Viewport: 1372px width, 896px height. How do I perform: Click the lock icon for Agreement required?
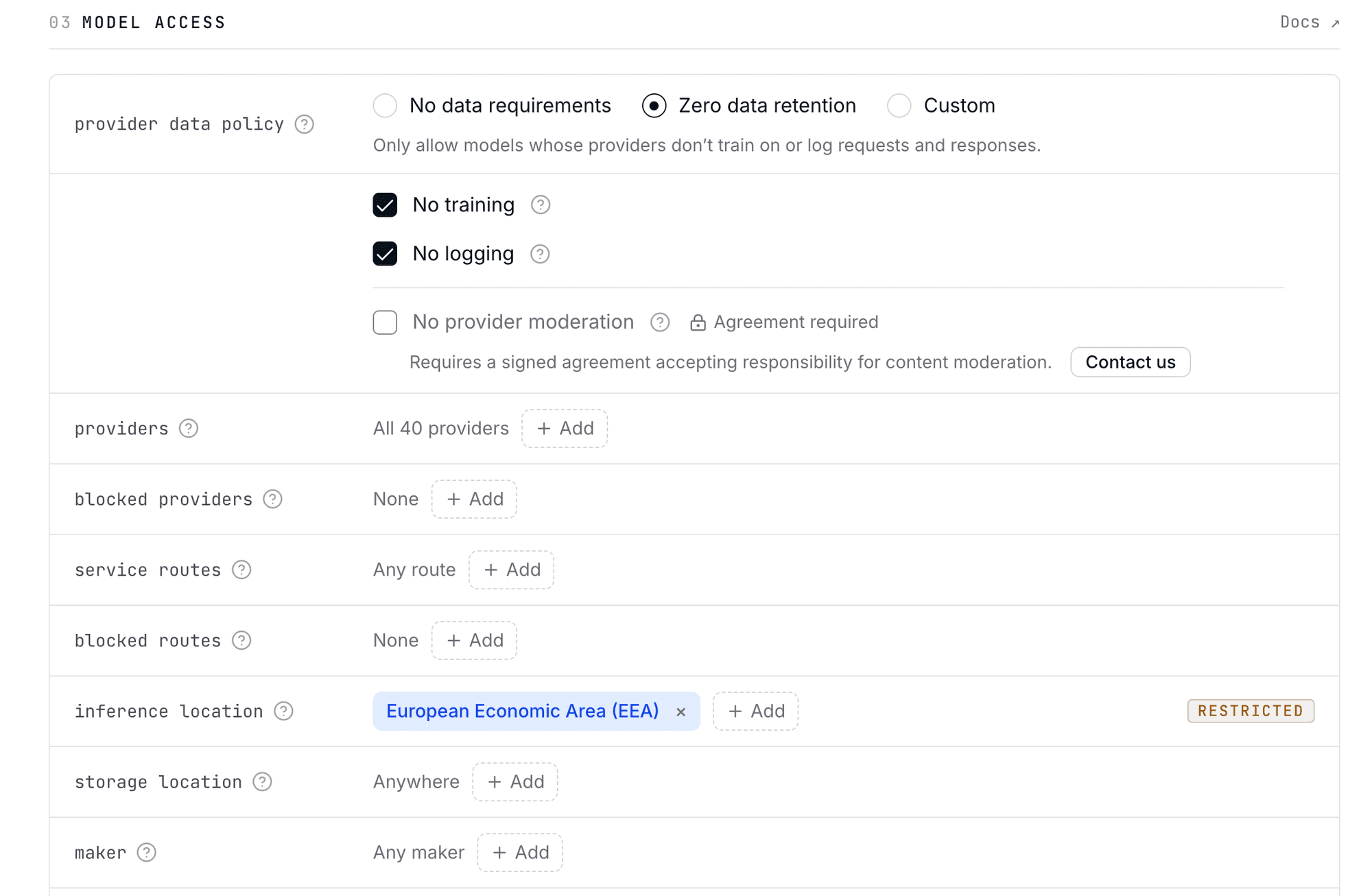tap(698, 322)
